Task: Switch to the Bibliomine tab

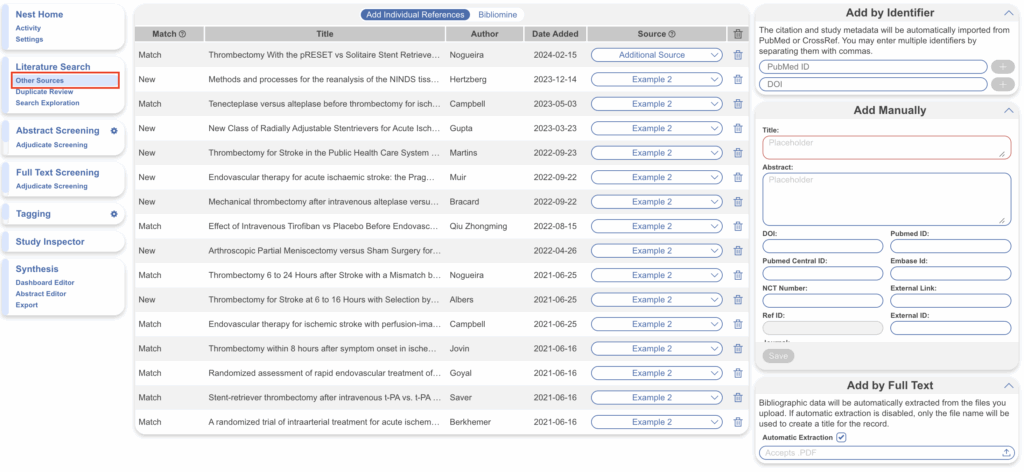Action: pos(497,15)
